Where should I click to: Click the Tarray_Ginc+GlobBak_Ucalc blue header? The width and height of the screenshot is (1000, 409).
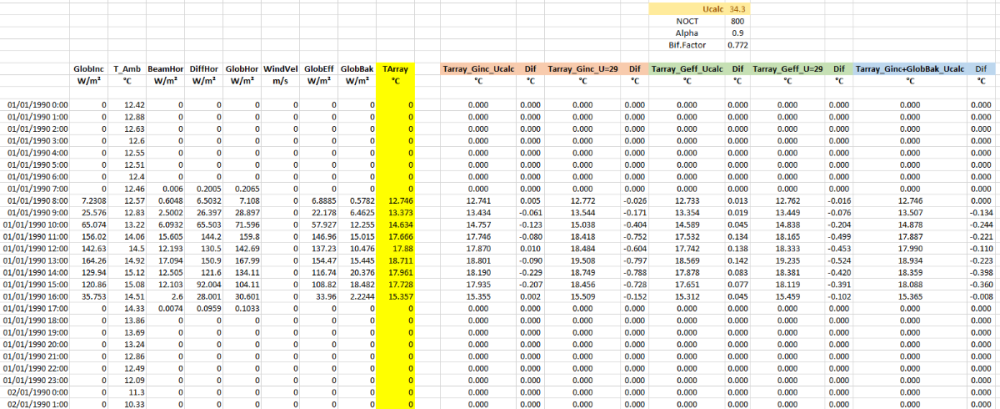coord(910,68)
